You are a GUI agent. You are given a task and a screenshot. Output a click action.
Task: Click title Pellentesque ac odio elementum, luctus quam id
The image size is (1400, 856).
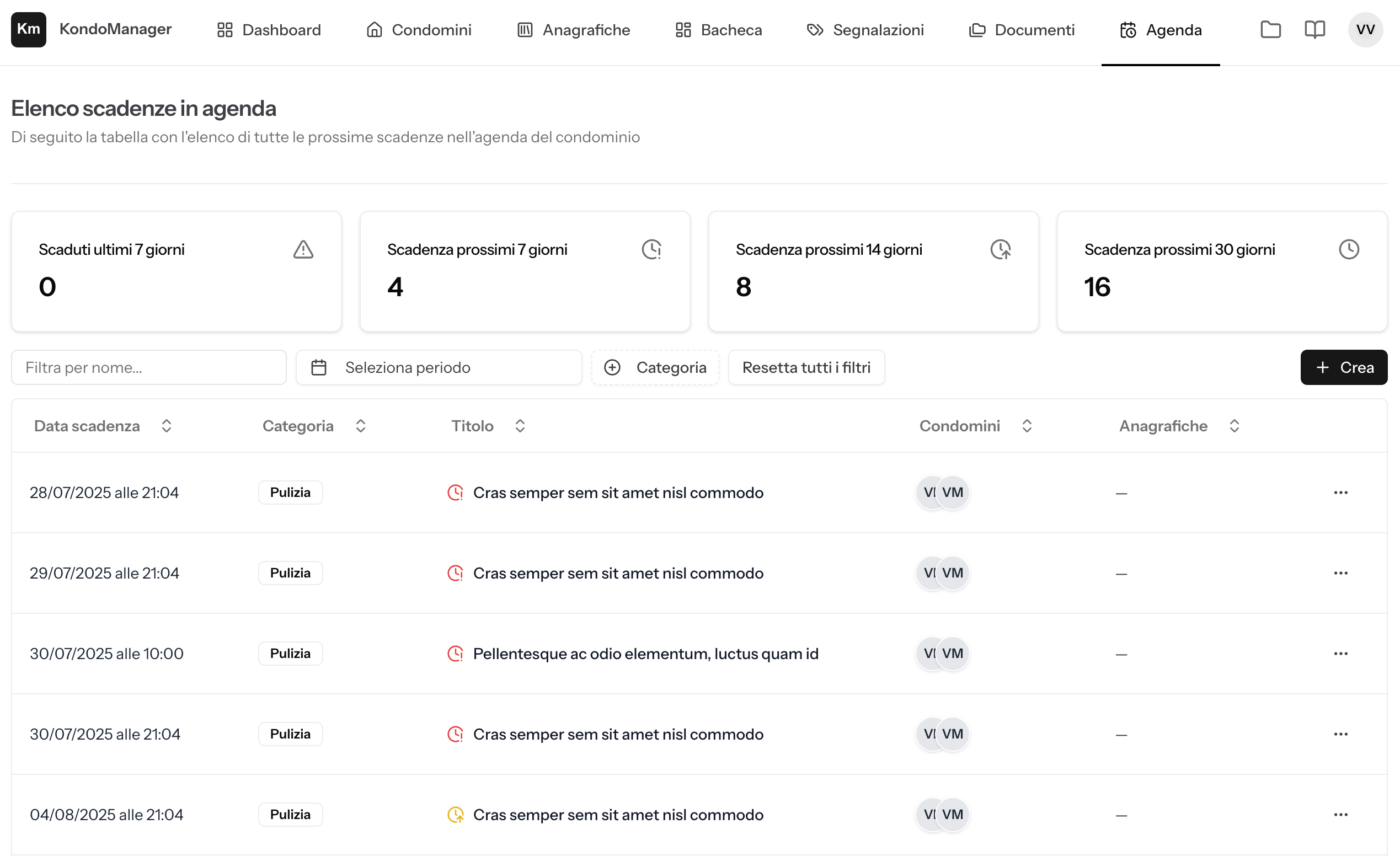(645, 654)
